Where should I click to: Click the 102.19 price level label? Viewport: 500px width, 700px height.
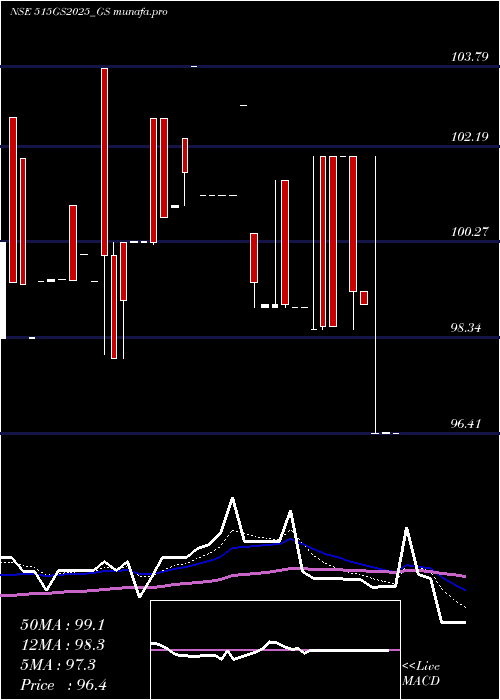pyautogui.click(x=469, y=137)
